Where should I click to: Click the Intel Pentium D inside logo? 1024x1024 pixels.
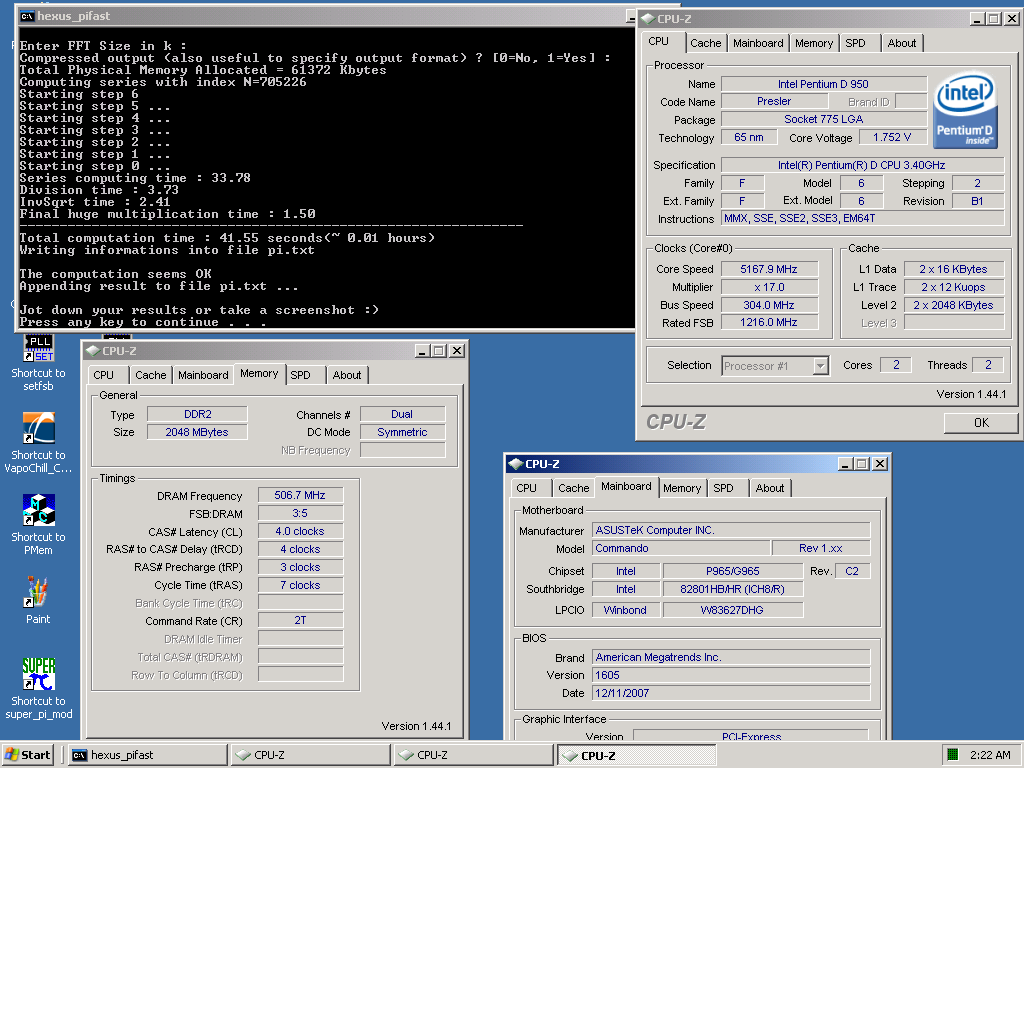click(965, 110)
